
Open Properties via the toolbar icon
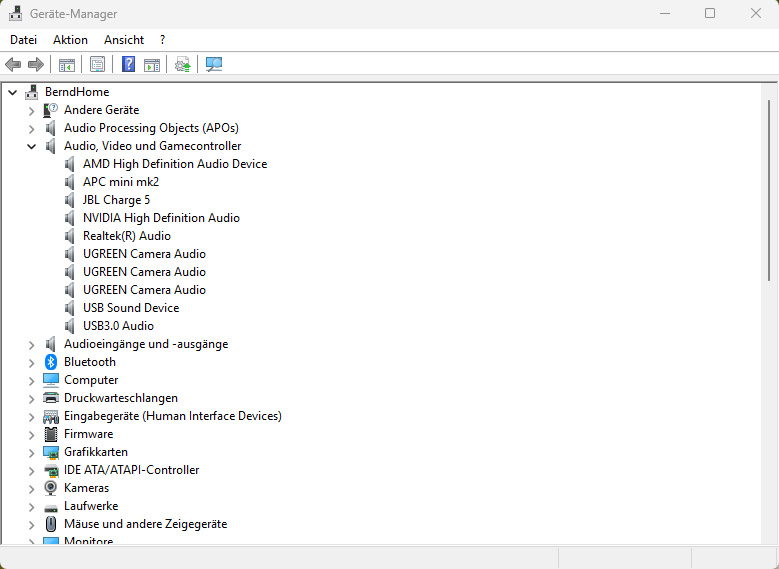pos(97,65)
